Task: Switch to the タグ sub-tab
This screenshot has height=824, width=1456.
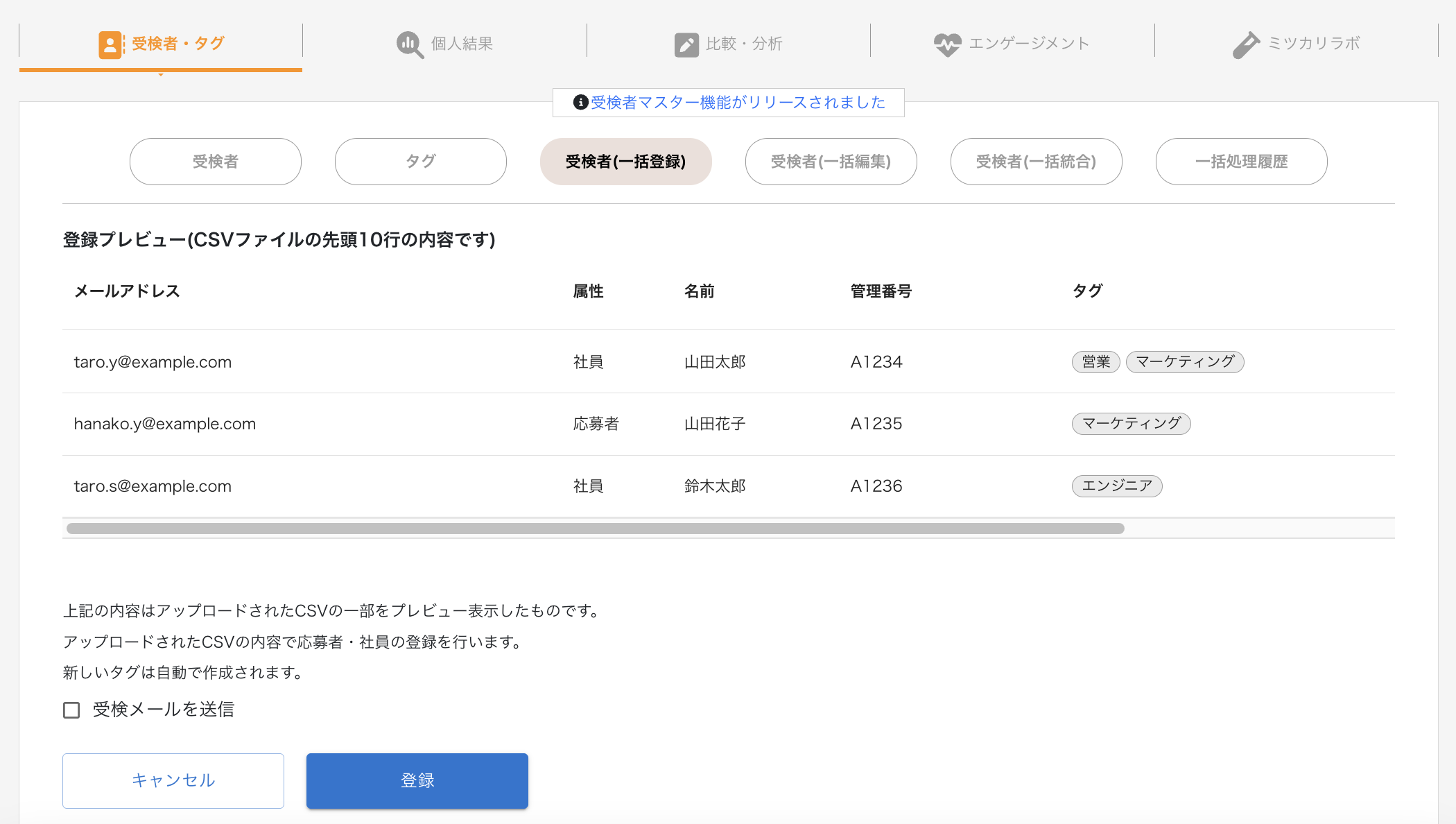Action: [421, 162]
